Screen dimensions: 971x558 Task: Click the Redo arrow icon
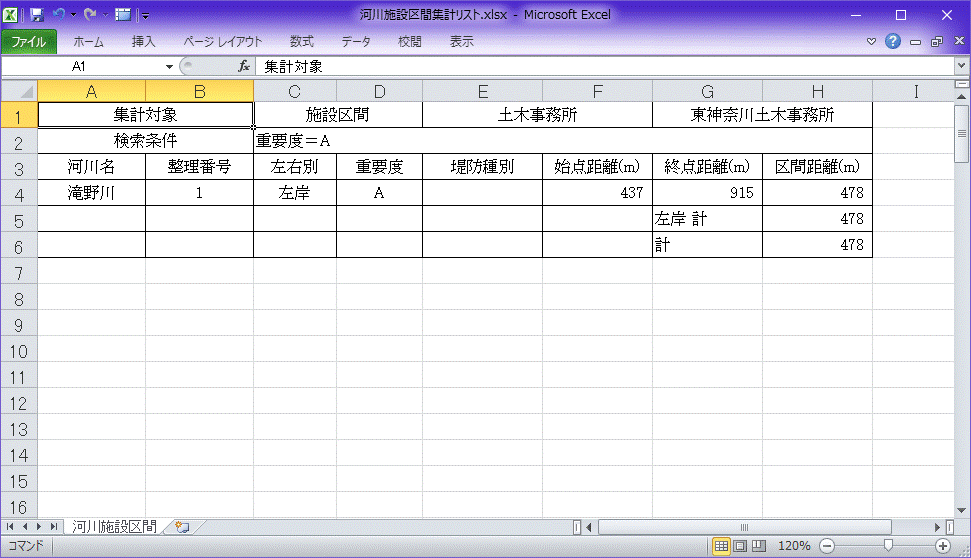pyautogui.click(x=90, y=15)
